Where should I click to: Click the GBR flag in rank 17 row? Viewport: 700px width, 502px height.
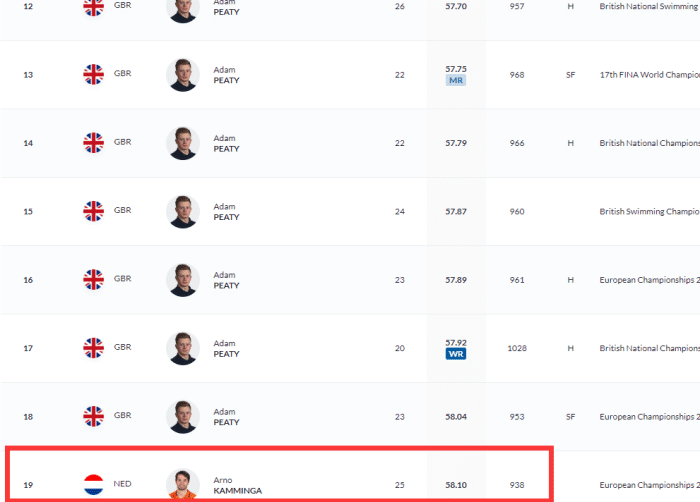tap(93, 348)
